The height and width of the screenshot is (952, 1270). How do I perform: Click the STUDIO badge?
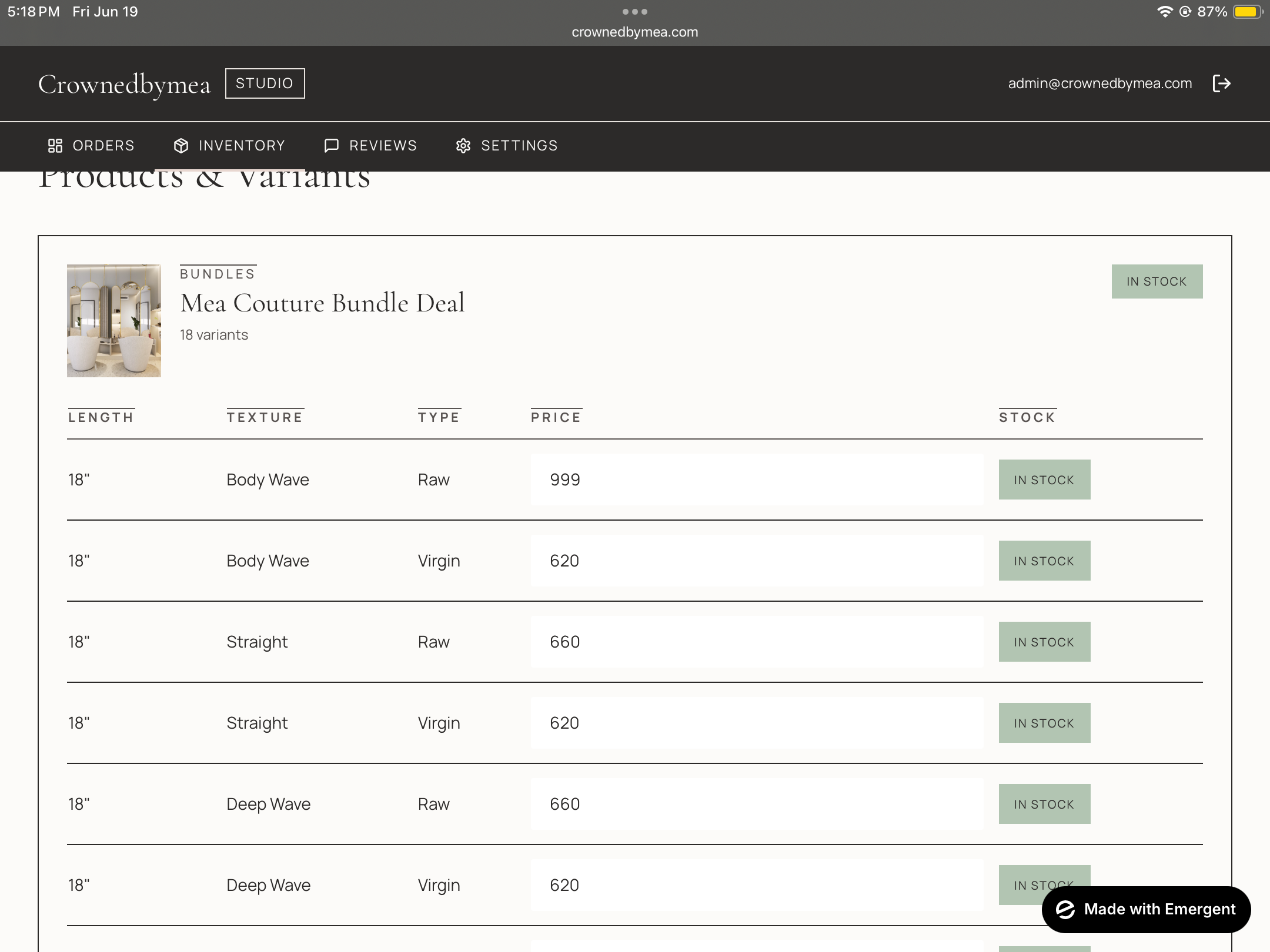pos(265,83)
